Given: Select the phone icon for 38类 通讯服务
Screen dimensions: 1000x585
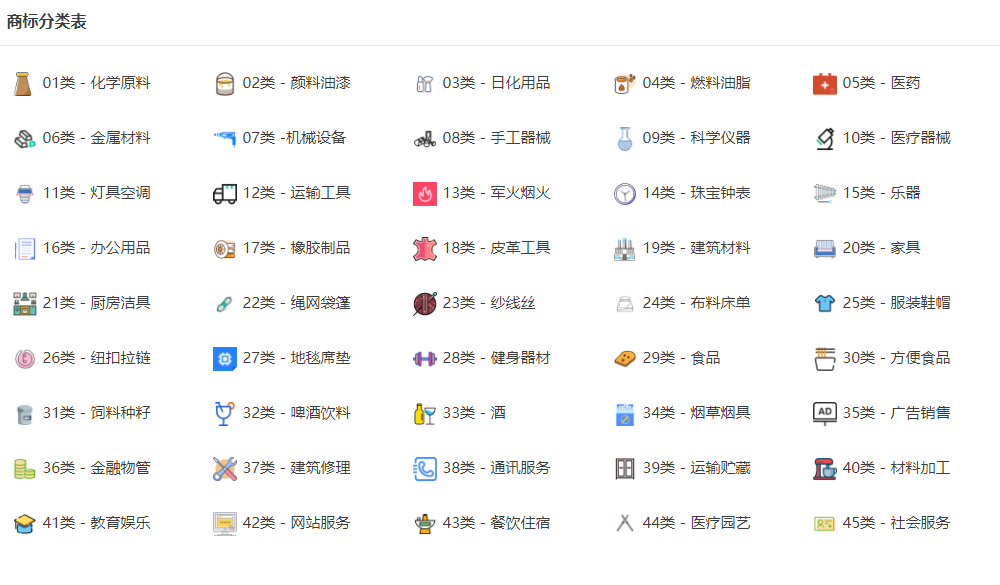Looking at the screenshot, I should pyautogui.click(x=425, y=468).
